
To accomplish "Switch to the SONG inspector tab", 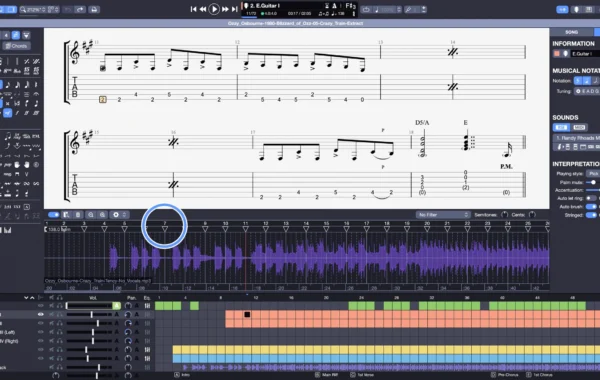I will pos(571,32).
